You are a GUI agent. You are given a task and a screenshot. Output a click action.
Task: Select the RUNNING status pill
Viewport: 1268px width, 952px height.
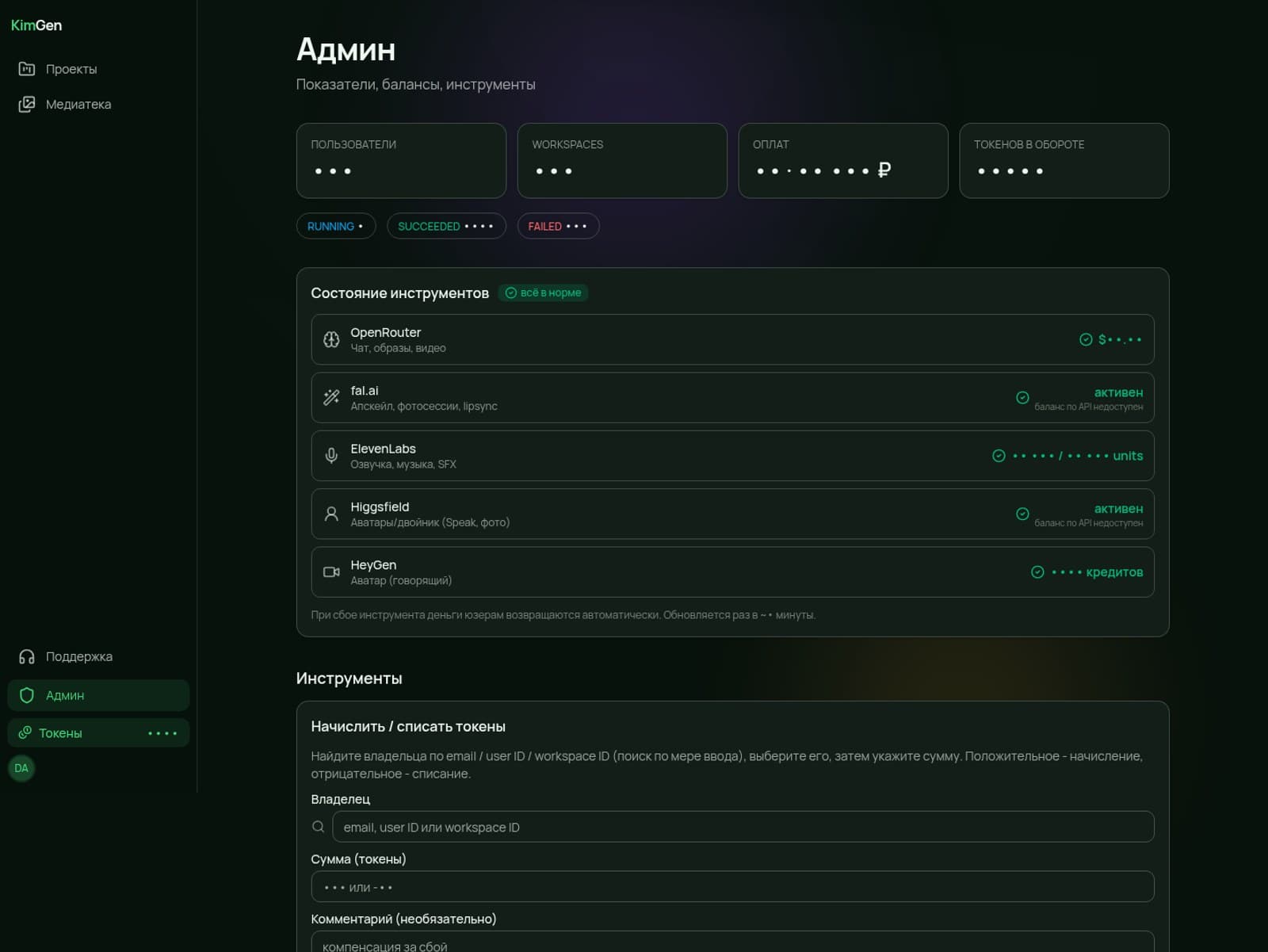[336, 226]
